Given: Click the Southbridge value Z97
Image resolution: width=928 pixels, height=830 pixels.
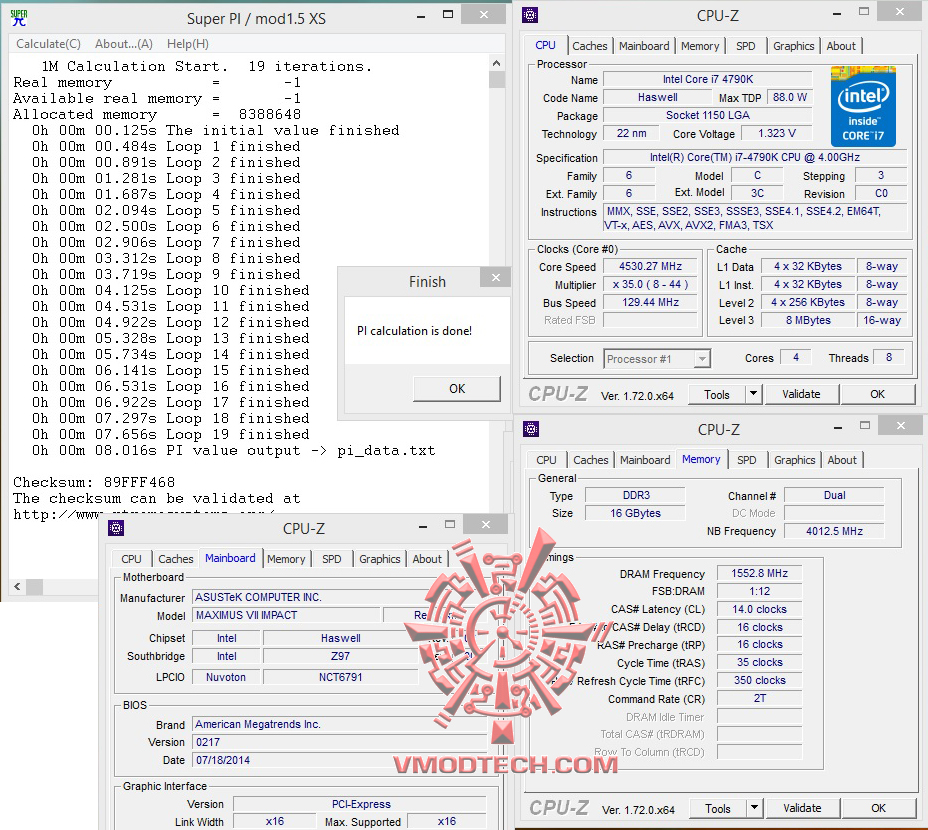Looking at the screenshot, I should pyautogui.click(x=340, y=656).
